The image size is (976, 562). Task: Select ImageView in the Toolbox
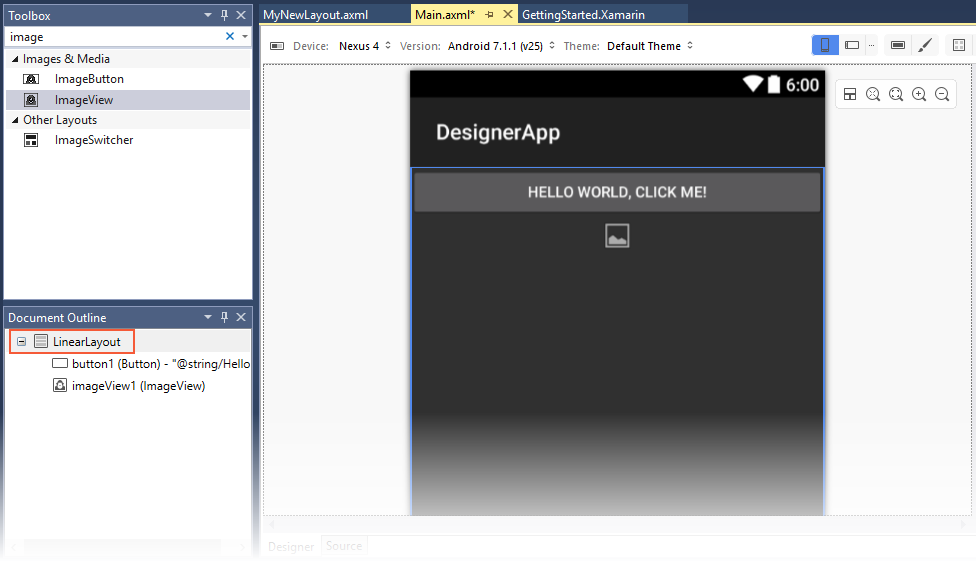(128, 100)
